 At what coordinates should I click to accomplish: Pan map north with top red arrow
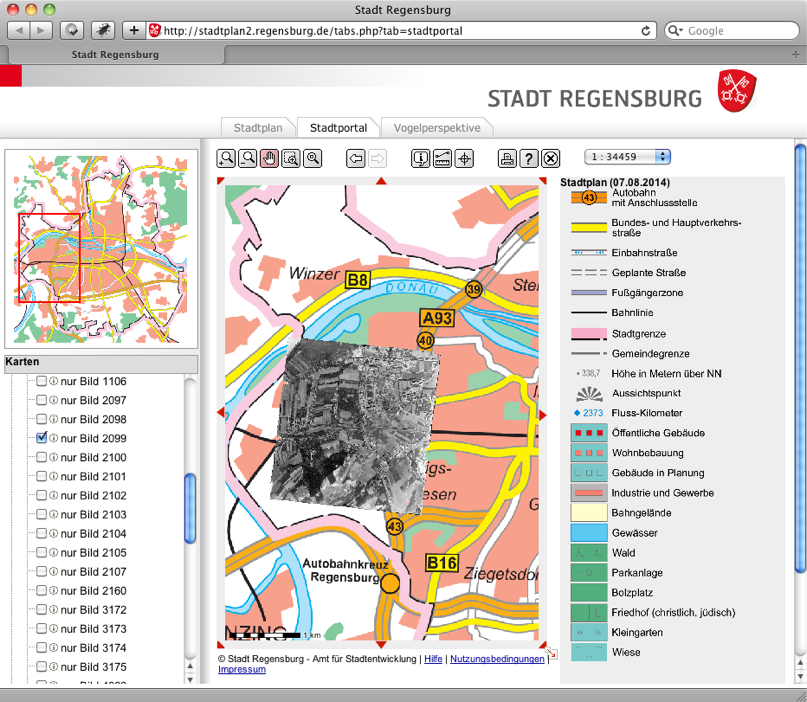[381, 181]
